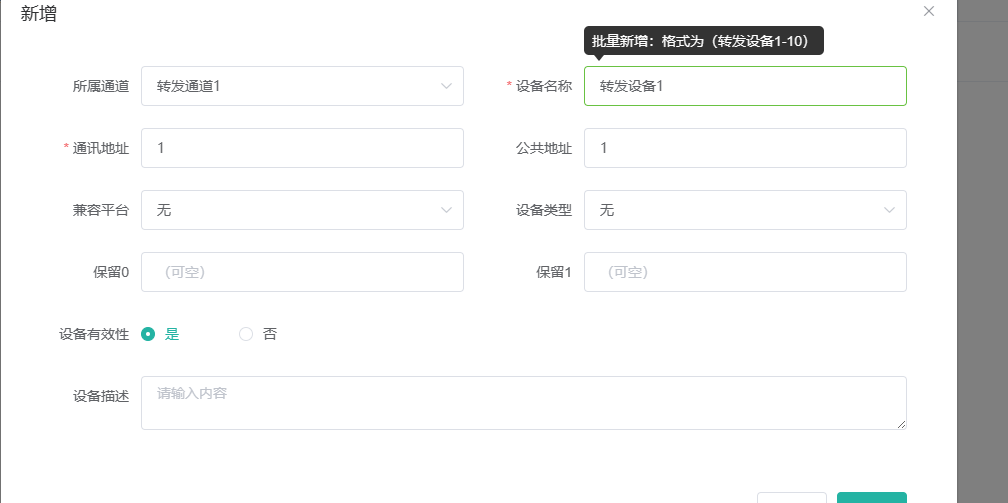Focus the 保留1 optional input

[745, 272]
